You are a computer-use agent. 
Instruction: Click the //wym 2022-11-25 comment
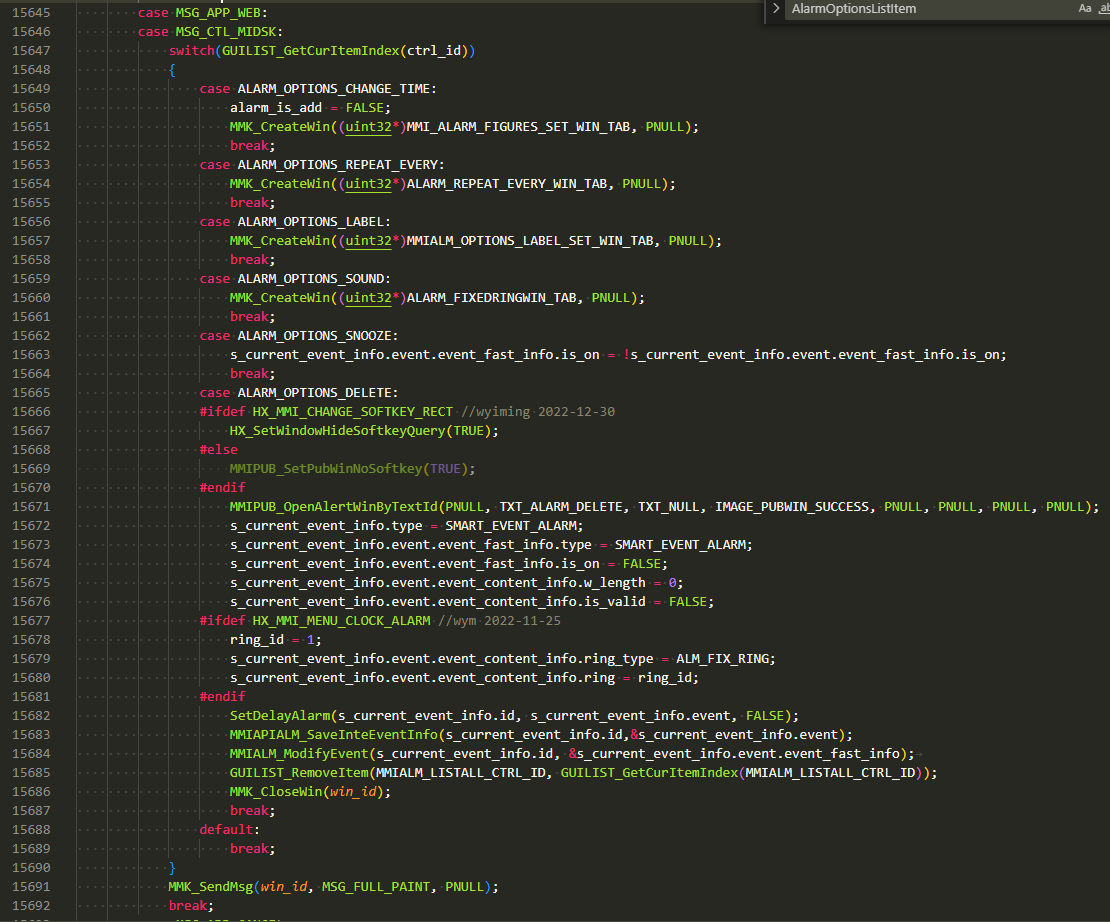coord(499,621)
